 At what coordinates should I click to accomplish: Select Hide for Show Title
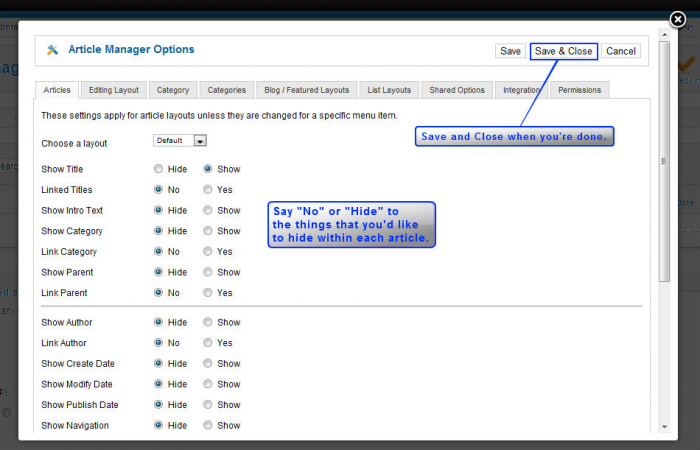click(158, 169)
